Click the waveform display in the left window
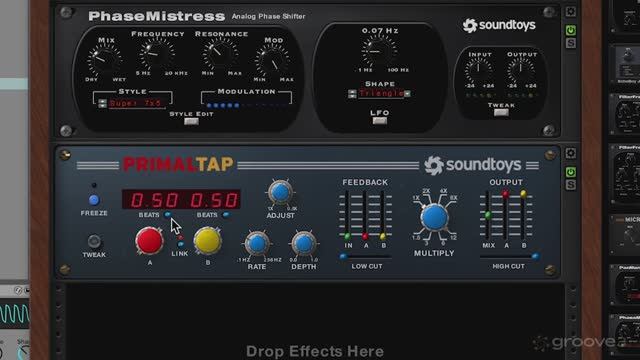Image resolution: width=640 pixels, height=360 pixels. (14, 313)
